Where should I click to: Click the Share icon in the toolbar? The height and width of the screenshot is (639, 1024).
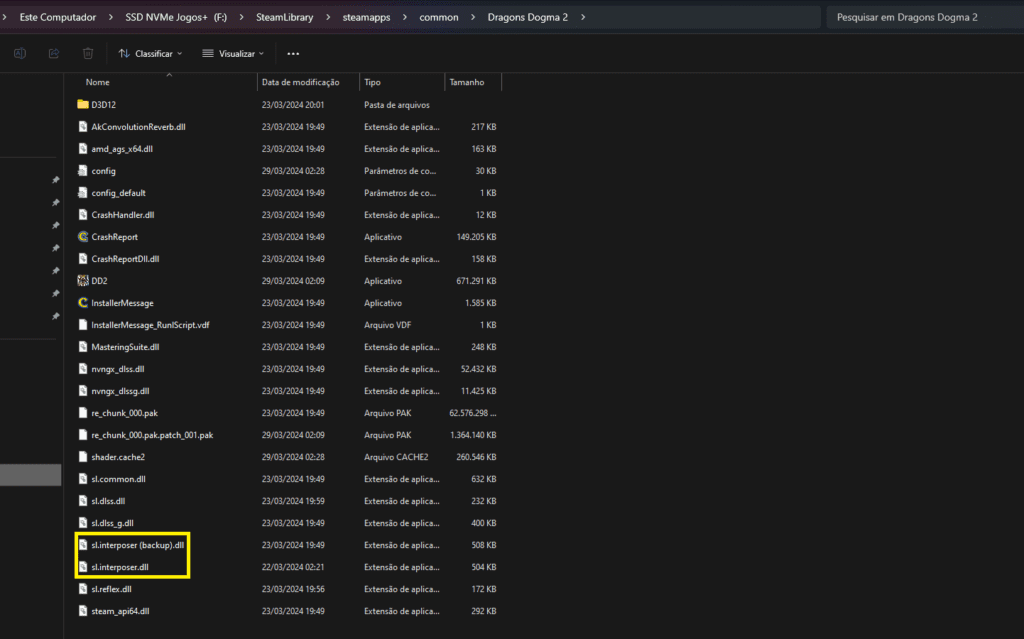[x=54, y=54]
